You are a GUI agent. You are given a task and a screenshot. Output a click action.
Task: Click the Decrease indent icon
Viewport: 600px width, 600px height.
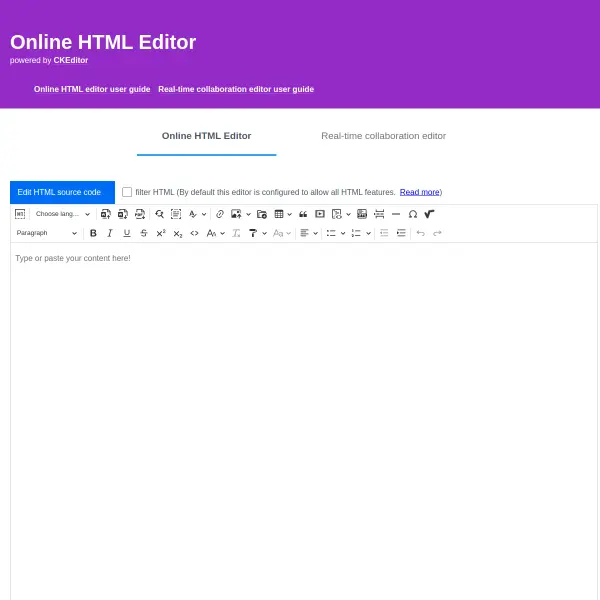pyautogui.click(x=384, y=233)
